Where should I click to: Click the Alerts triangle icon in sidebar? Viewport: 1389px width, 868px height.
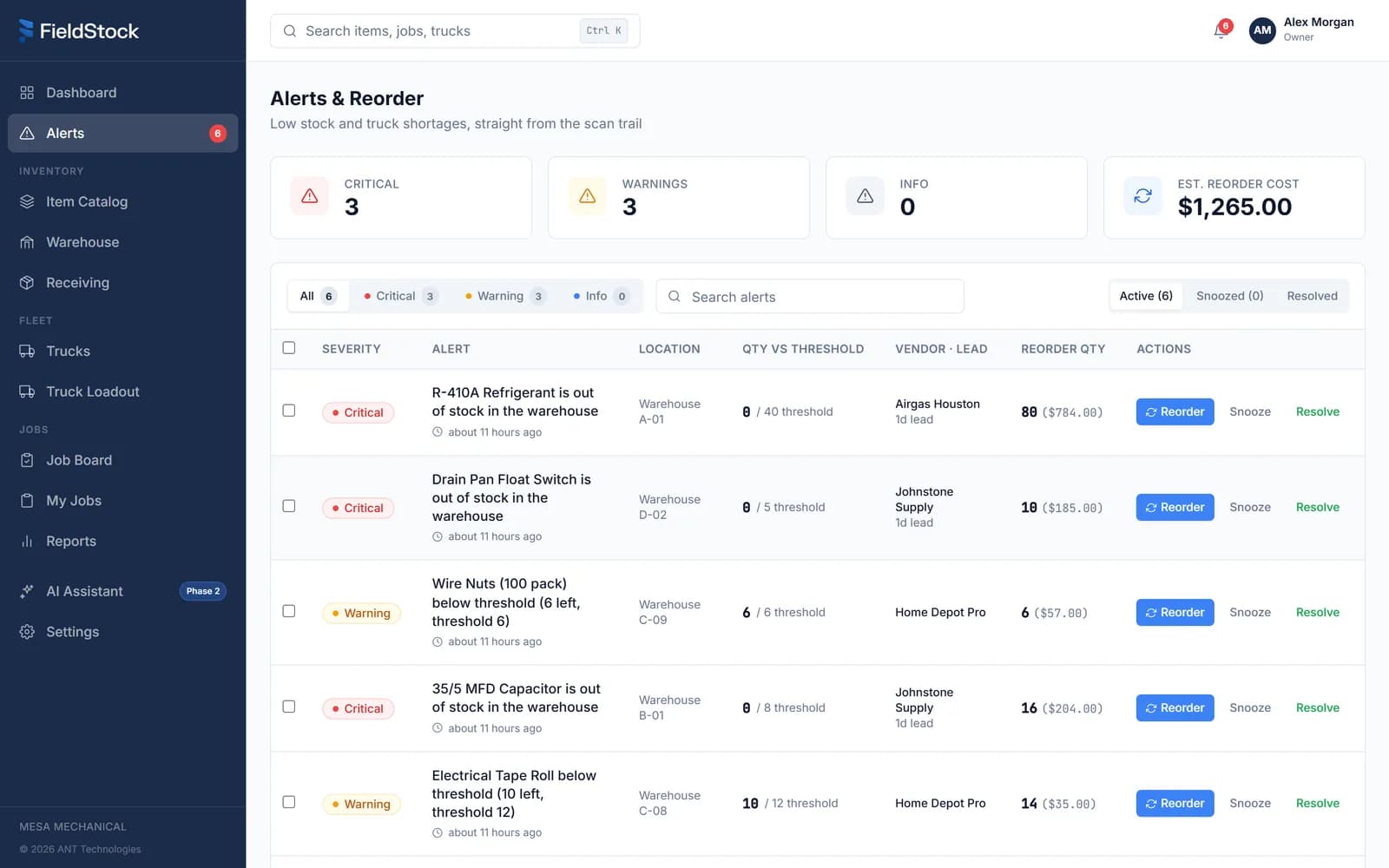(x=27, y=133)
